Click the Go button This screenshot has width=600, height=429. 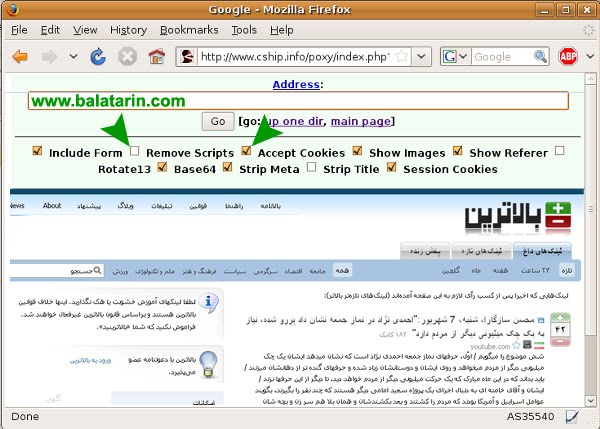[218, 121]
